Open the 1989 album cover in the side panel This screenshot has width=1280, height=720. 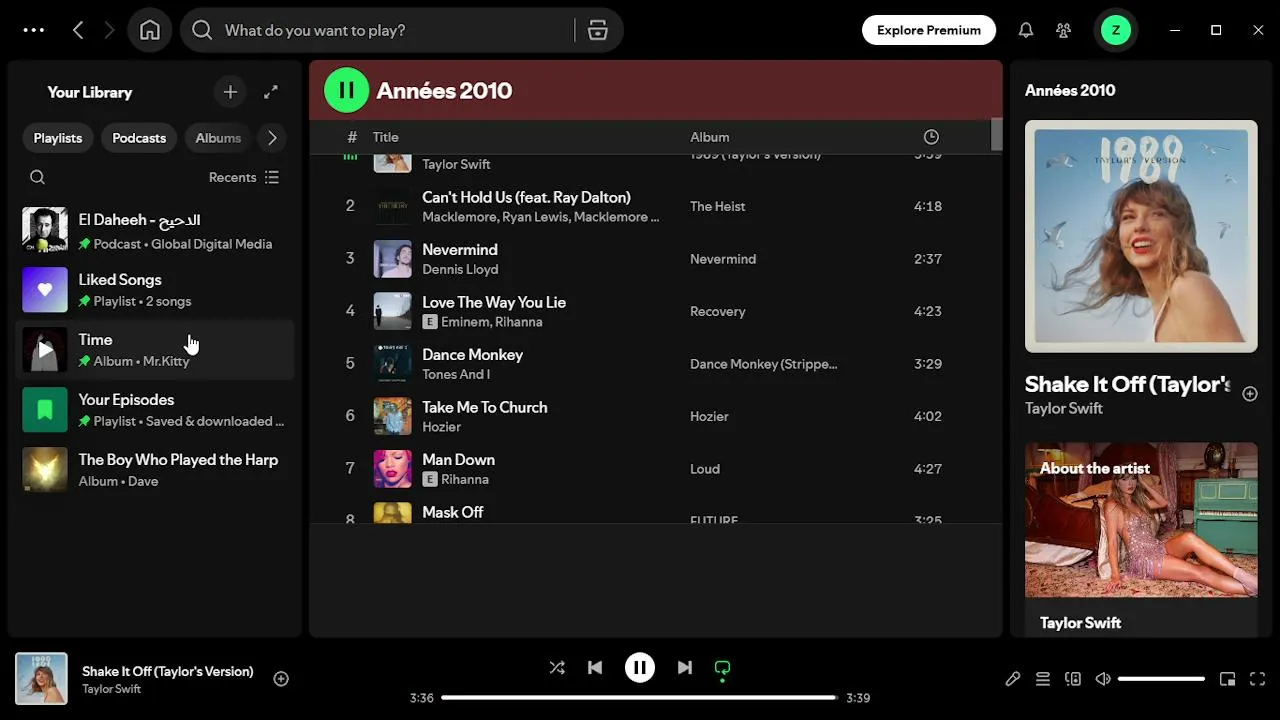(1141, 236)
